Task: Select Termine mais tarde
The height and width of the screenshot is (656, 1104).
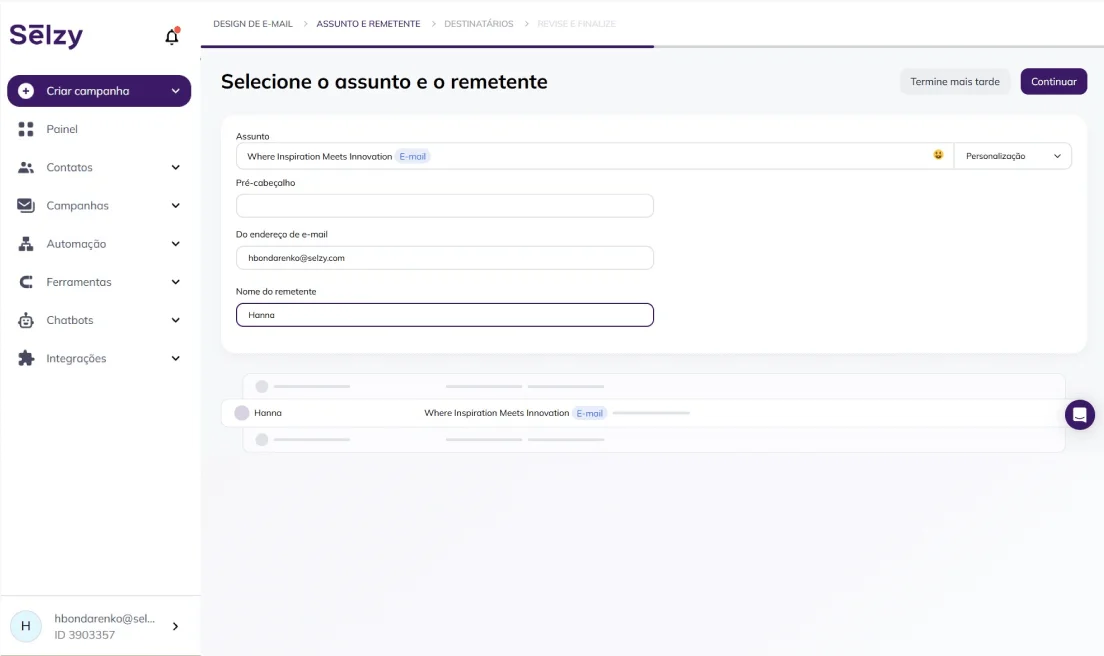Action: click(x=955, y=81)
